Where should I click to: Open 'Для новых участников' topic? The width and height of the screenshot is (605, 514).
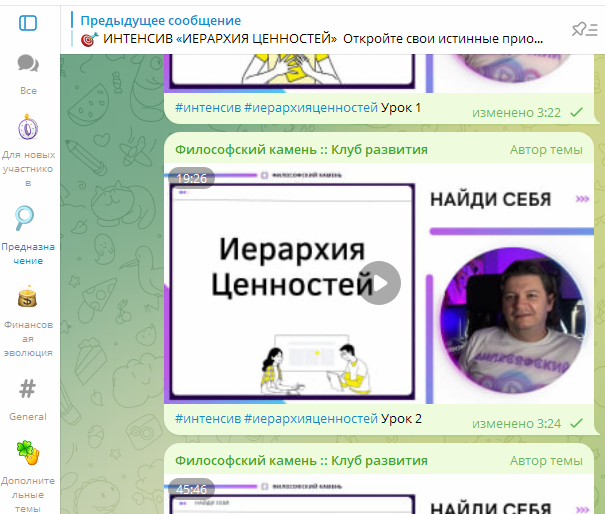[28, 150]
